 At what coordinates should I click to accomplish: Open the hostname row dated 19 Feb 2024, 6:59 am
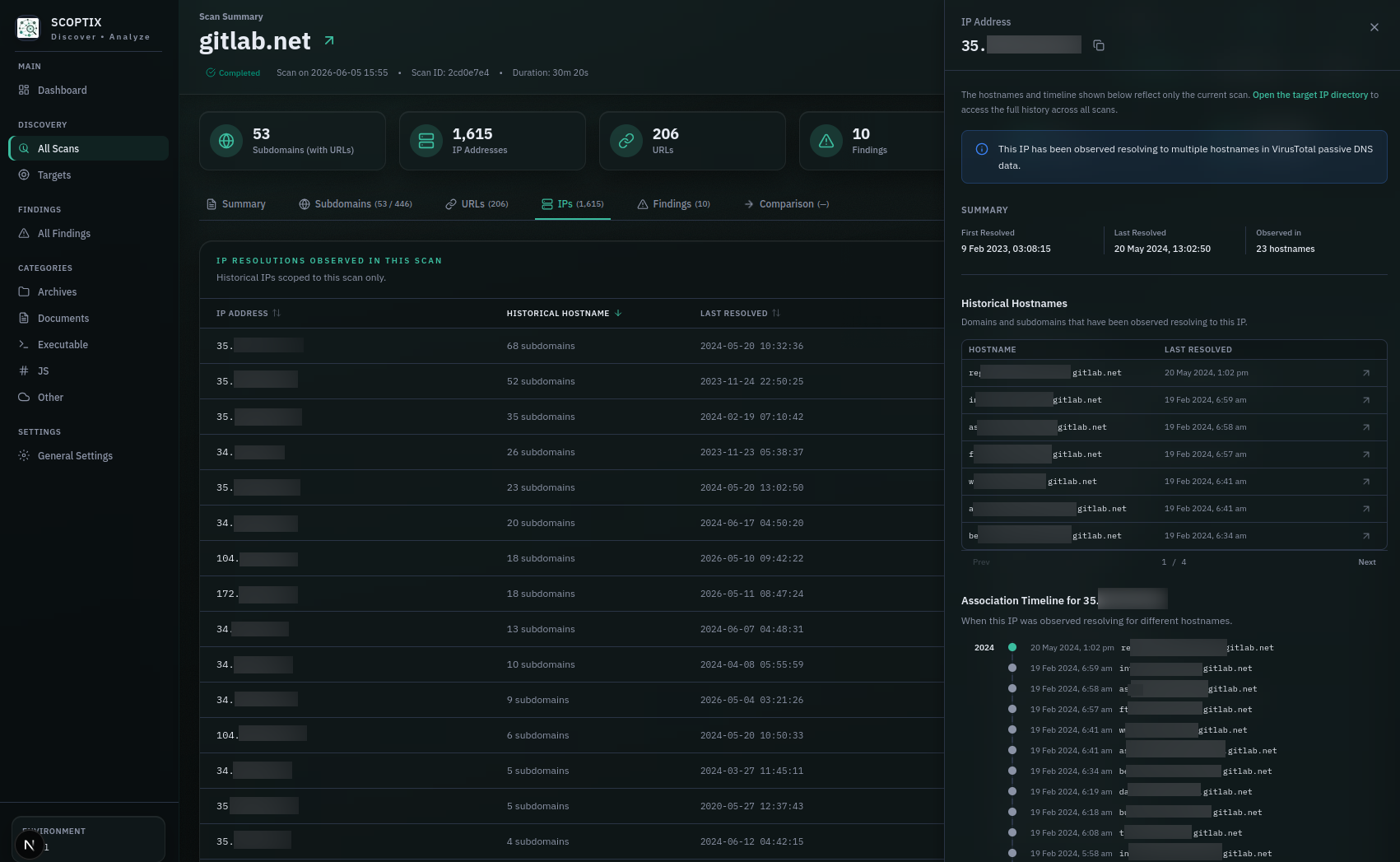click(1174, 400)
